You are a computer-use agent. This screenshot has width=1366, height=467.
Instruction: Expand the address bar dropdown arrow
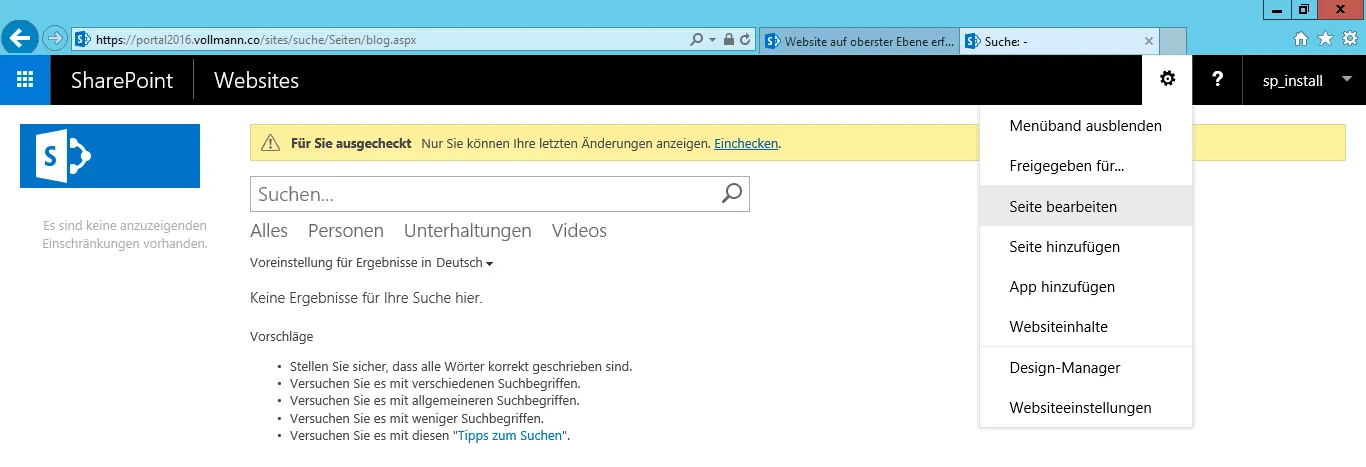click(x=712, y=40)
